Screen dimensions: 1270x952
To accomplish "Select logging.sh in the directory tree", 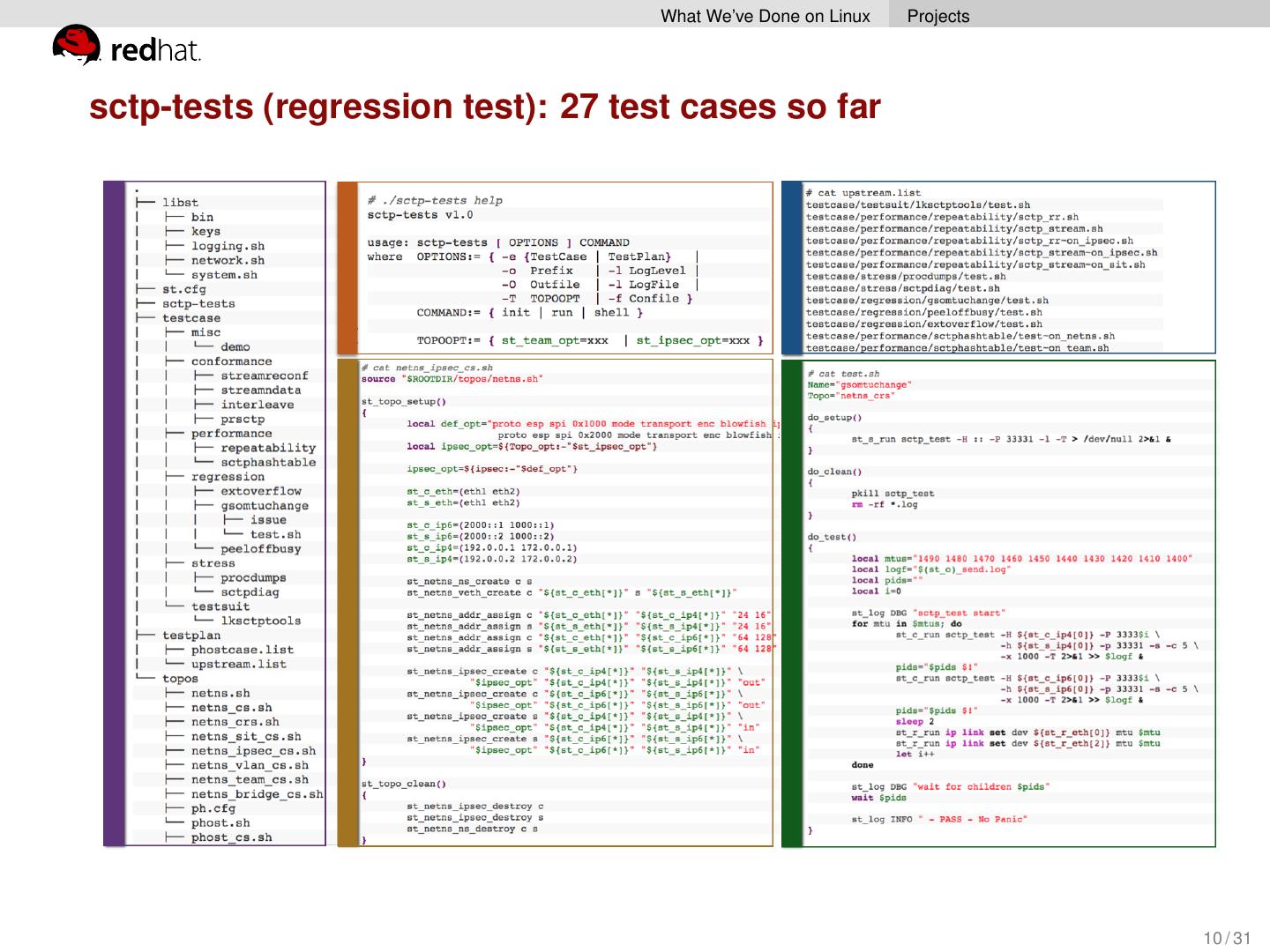I will (228, 246).
